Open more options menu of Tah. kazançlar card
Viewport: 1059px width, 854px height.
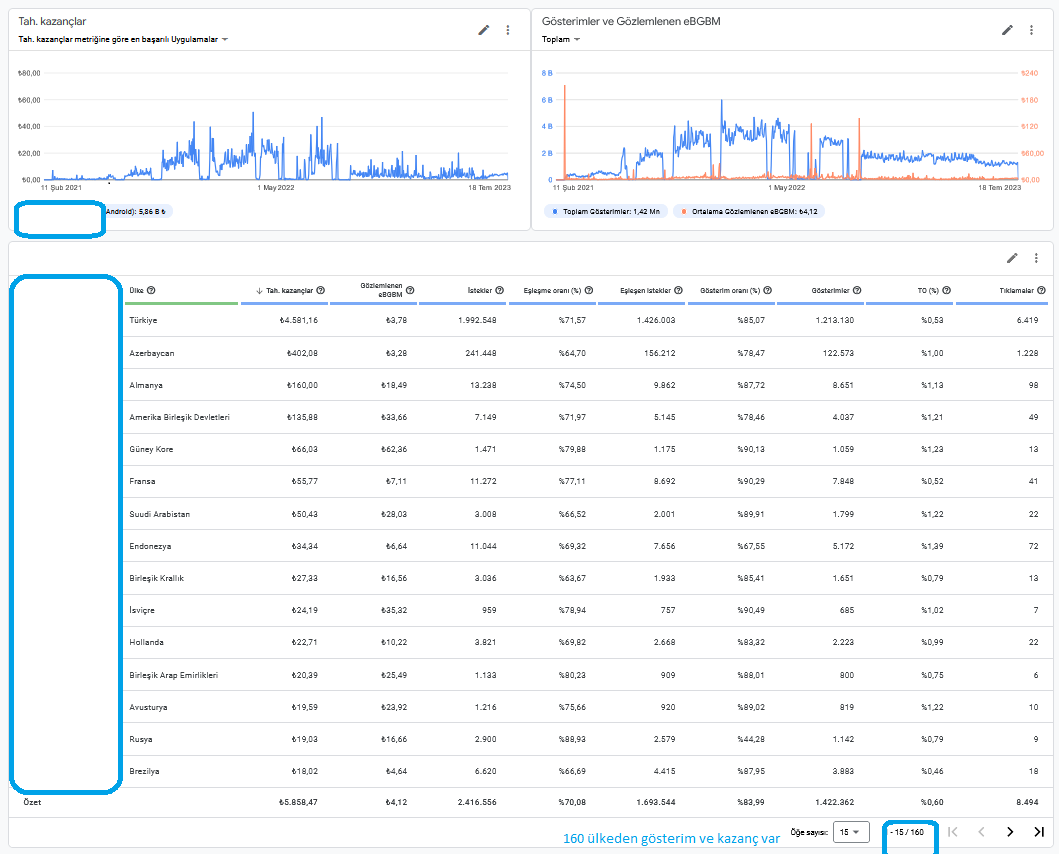coord(508,30)
